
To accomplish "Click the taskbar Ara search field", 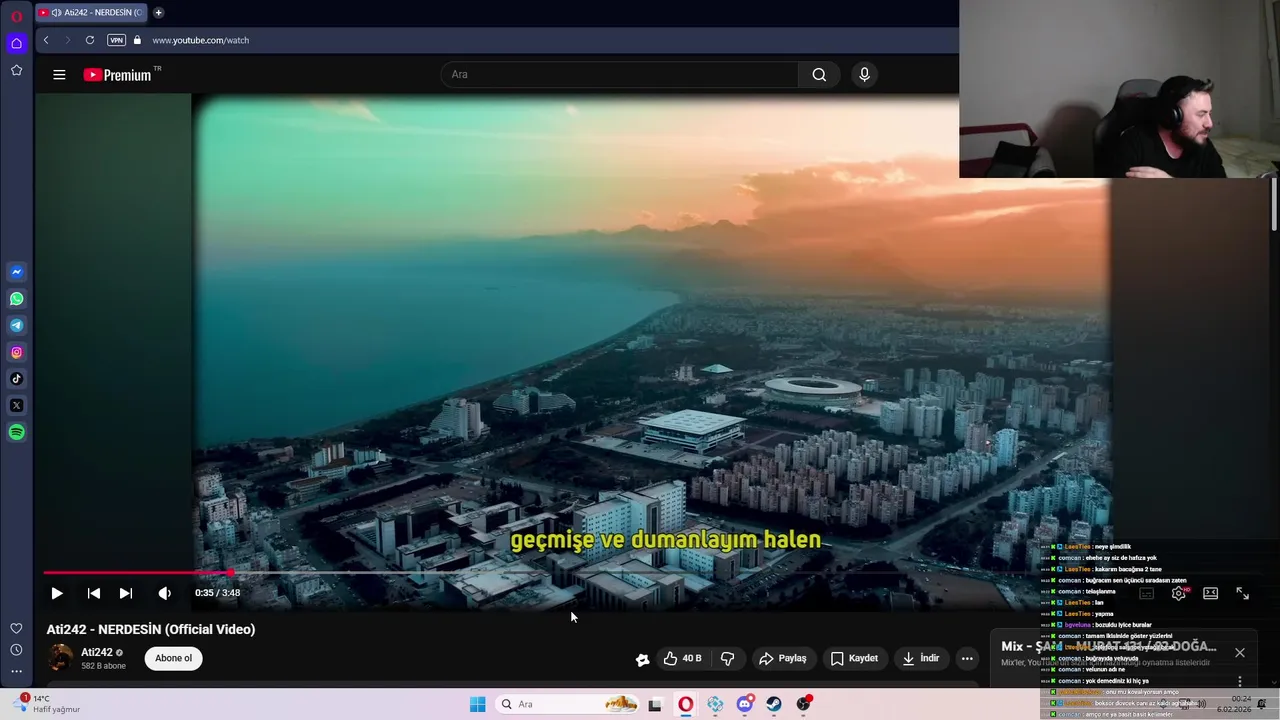I will click(x=568, y=704).
